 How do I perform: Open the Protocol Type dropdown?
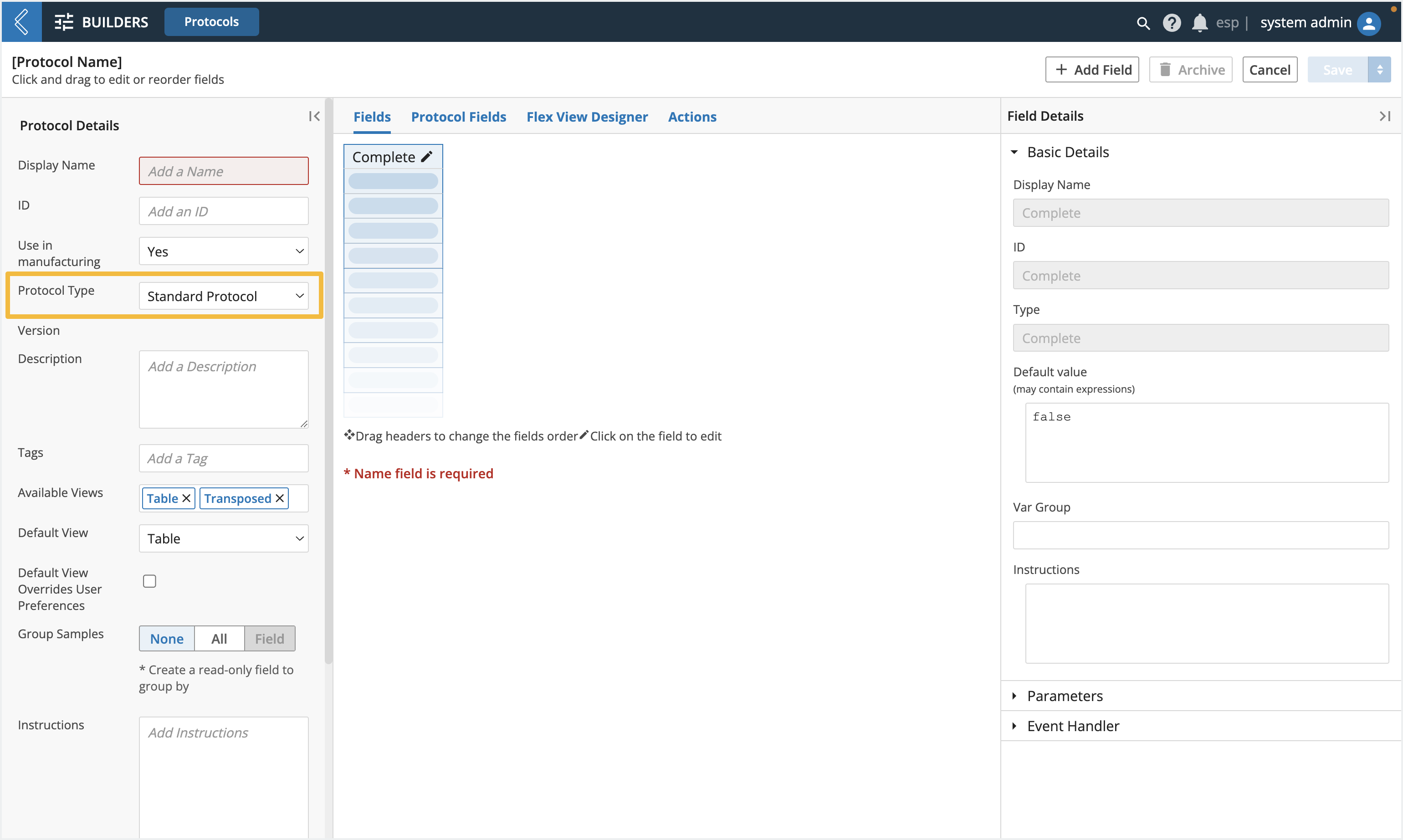(224, 296)
